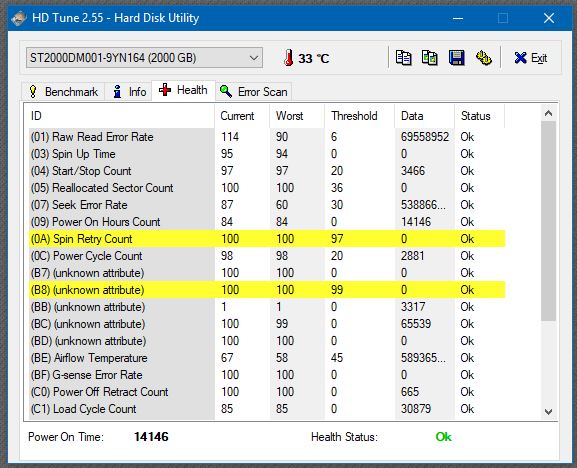This screenshot has height=468, width=577.
Task: Click the copy info to clipboard icon
Action: [x=403, y=58]
